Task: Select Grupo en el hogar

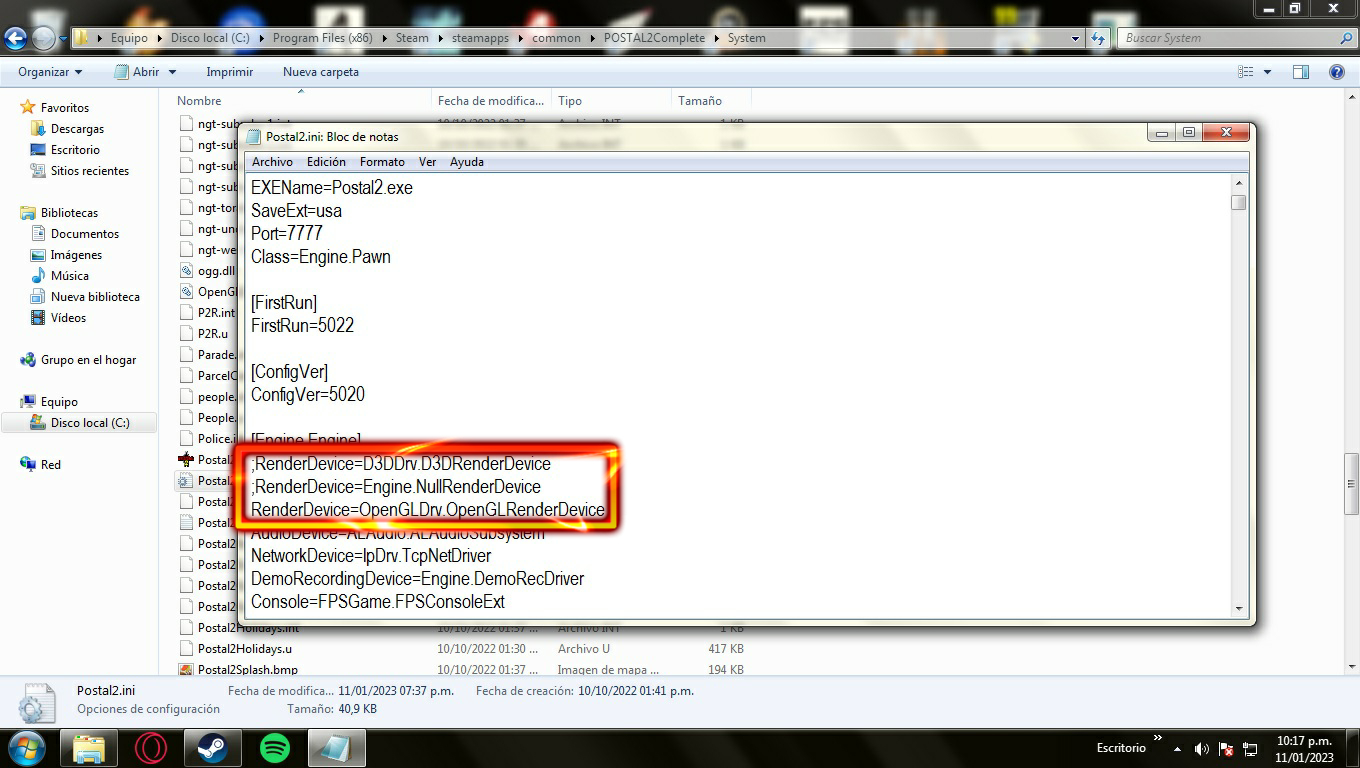Action: (x=88, y=360)
